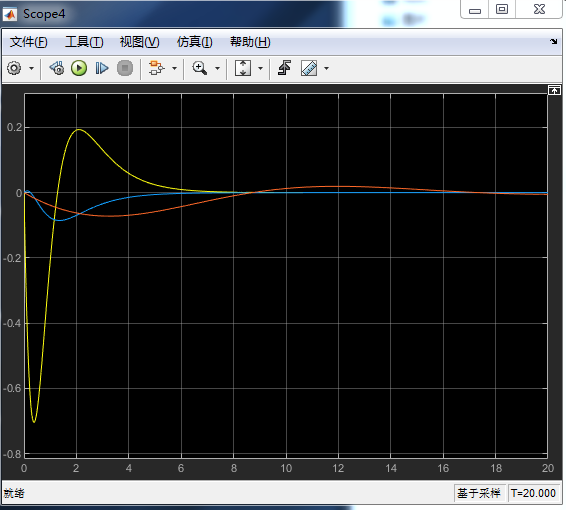Click the scale axes limits icon

pyautogui.click(x=243, y=68)
